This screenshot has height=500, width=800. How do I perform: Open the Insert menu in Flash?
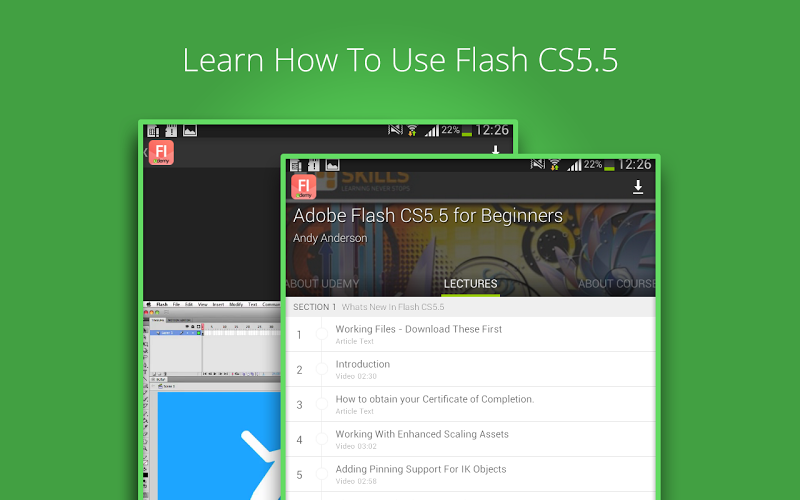coord(218,304)
